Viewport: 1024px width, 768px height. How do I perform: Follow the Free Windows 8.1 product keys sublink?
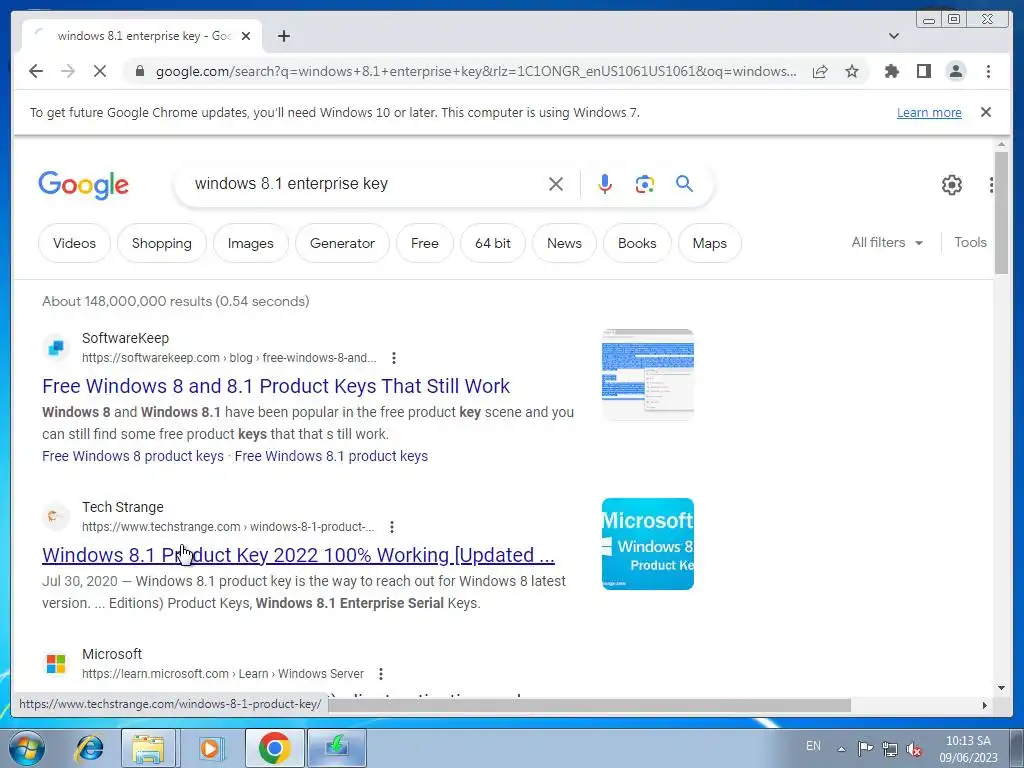coord(331,456)
